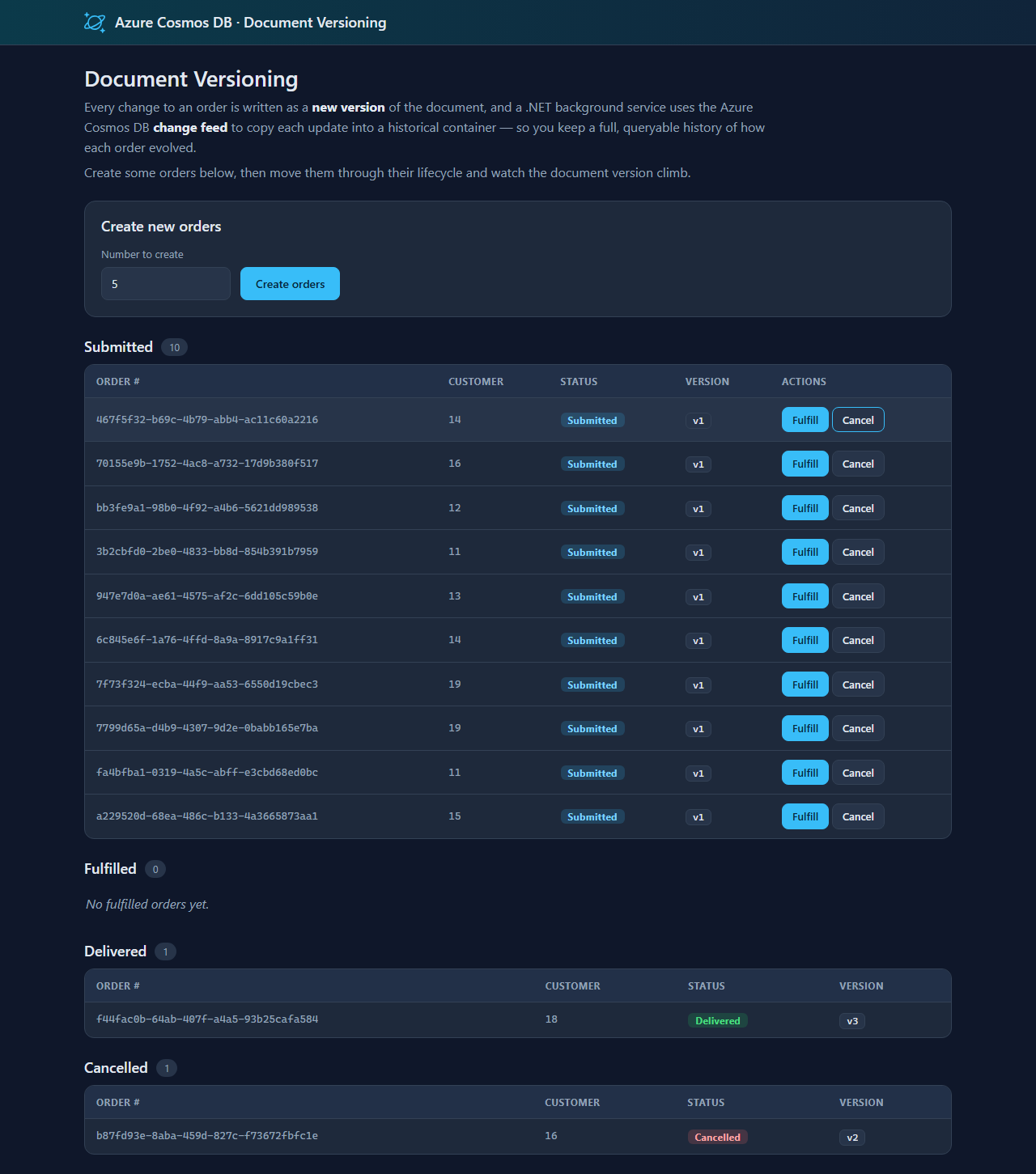The image size is (1036, 1174).
Task: Cancel order a229520d-68ea-486c-b133-4a3665873aa1
Action: [x=858, y=816]
